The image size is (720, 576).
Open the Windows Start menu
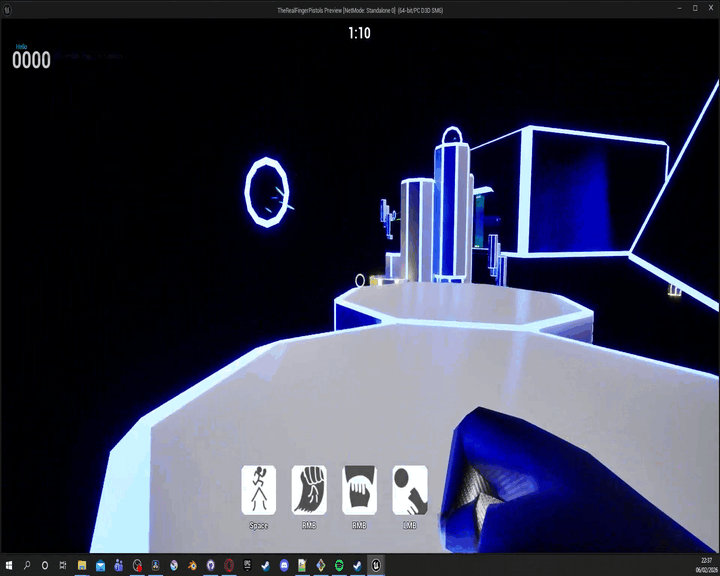pos(8,566)
